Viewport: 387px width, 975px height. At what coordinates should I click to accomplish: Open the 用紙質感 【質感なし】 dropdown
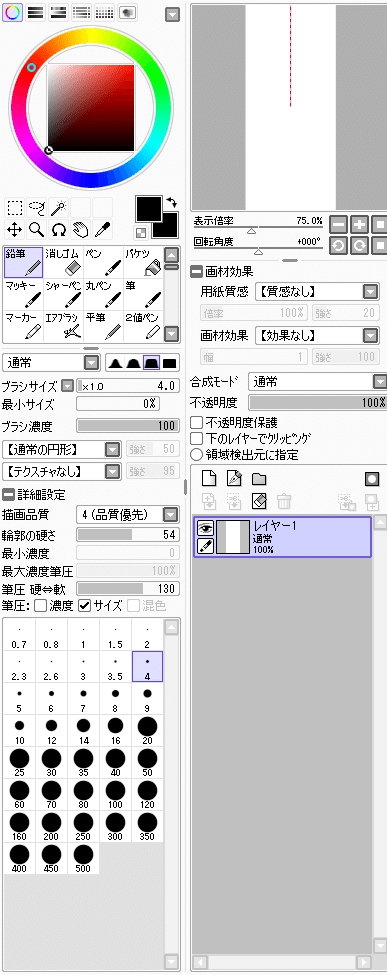(x=371, y=292)
